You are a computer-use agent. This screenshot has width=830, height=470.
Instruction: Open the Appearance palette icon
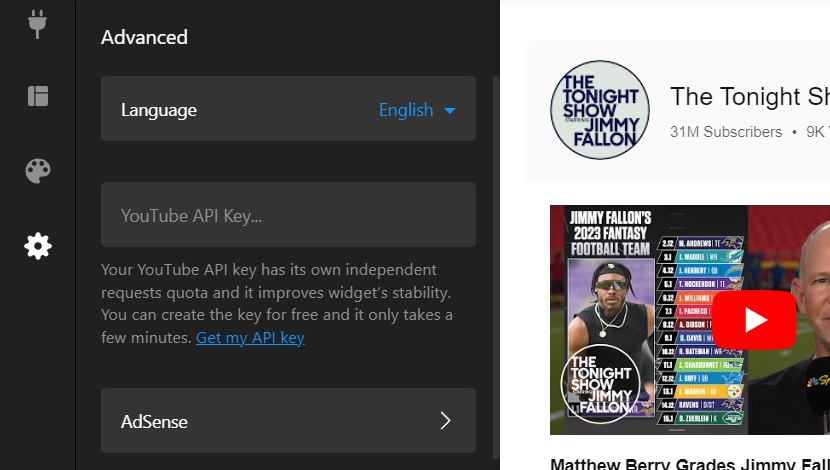click(x=38, y=171)
